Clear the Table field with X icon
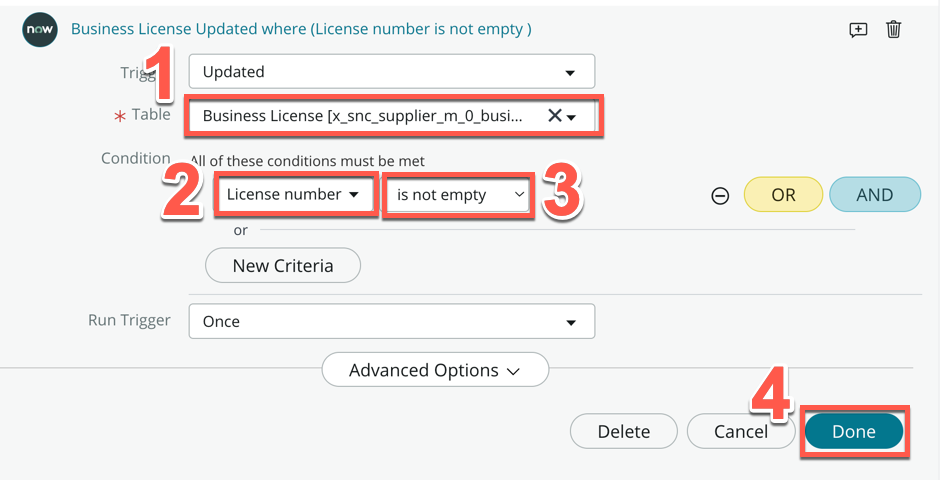This screenshot has height=480, width=940. coord(554,116)
